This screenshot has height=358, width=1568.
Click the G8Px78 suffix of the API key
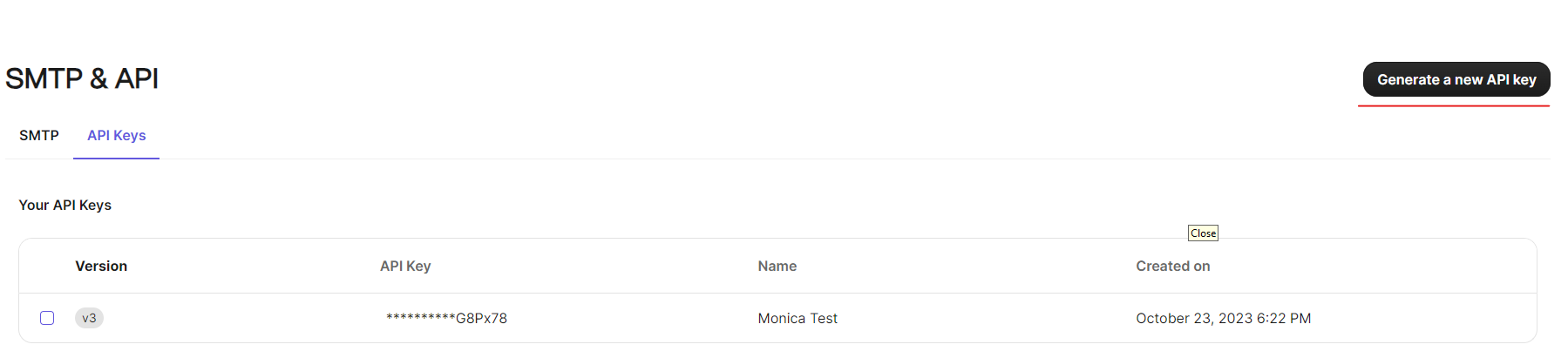(481, 318)
